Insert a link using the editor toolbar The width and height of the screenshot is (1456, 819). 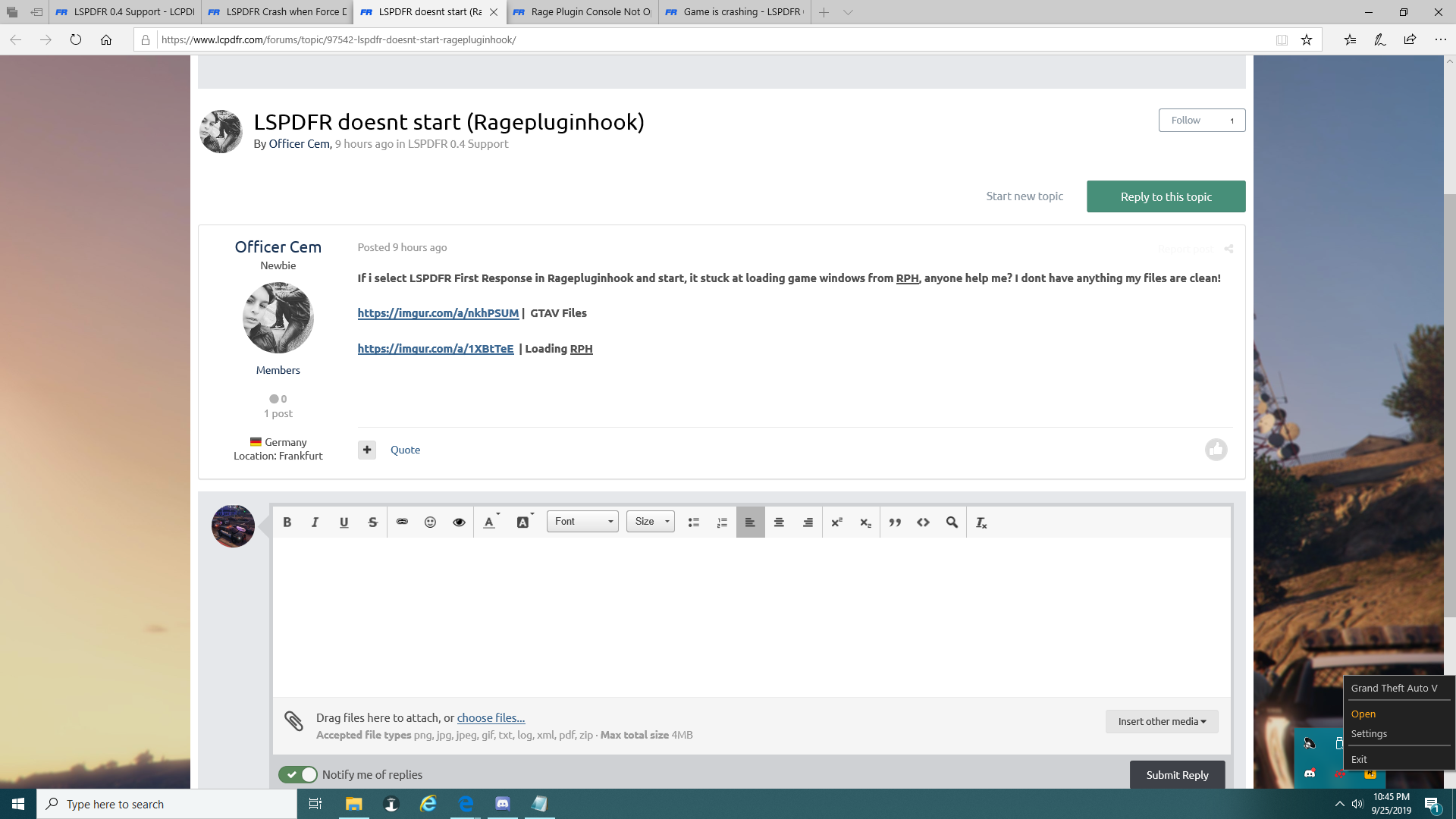402,522
